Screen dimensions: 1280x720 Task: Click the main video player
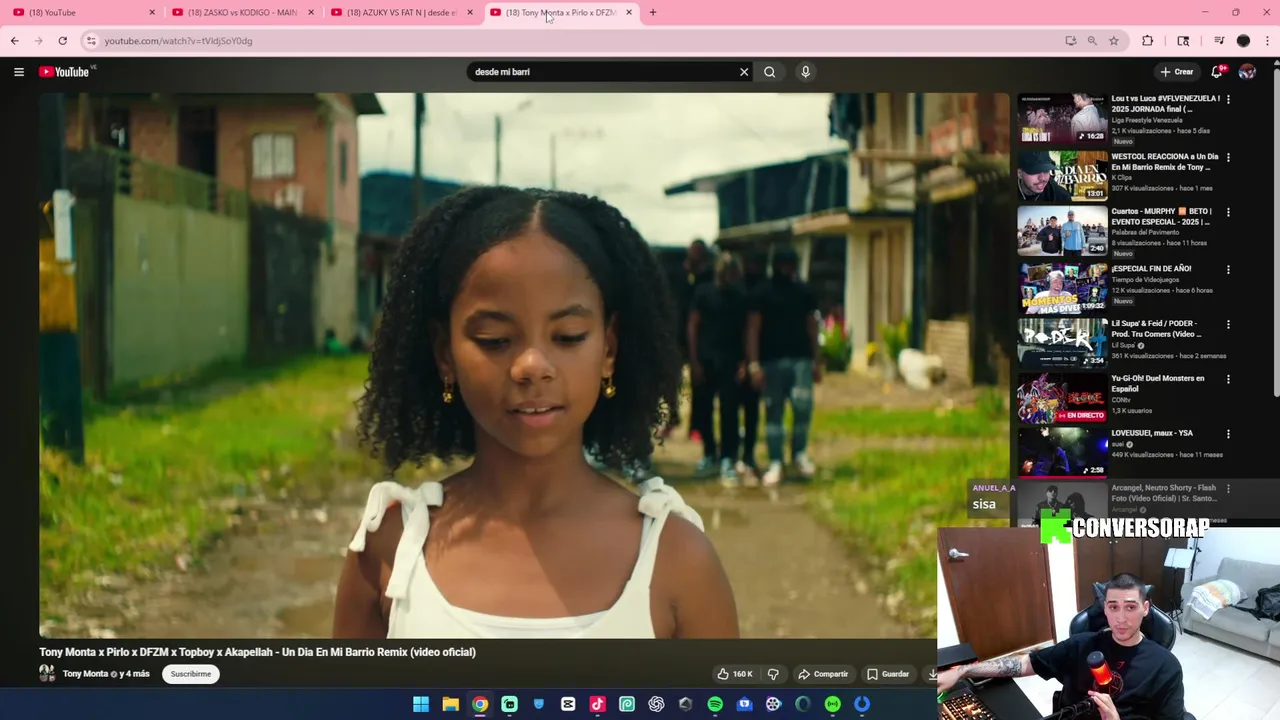(x=524, y=365)
